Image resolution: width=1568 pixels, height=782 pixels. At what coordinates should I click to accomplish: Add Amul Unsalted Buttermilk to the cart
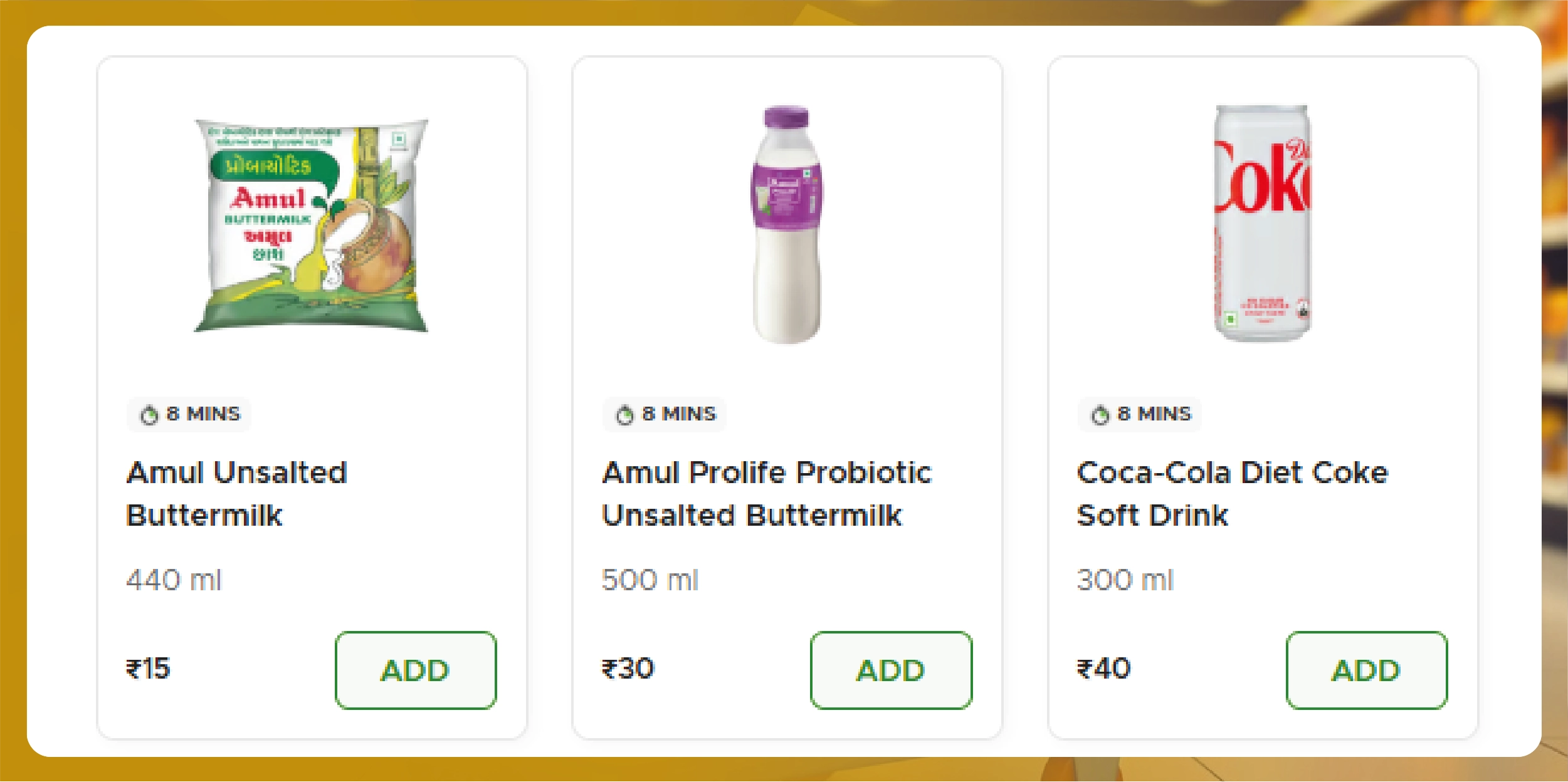click(416, 671)
